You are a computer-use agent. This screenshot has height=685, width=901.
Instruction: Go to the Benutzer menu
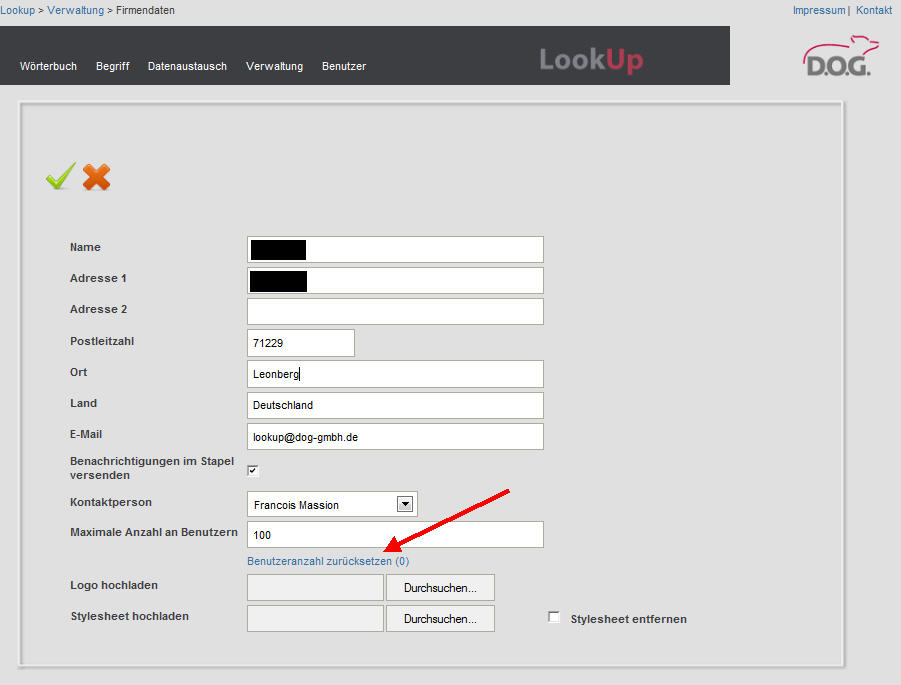tap(344, 66)
